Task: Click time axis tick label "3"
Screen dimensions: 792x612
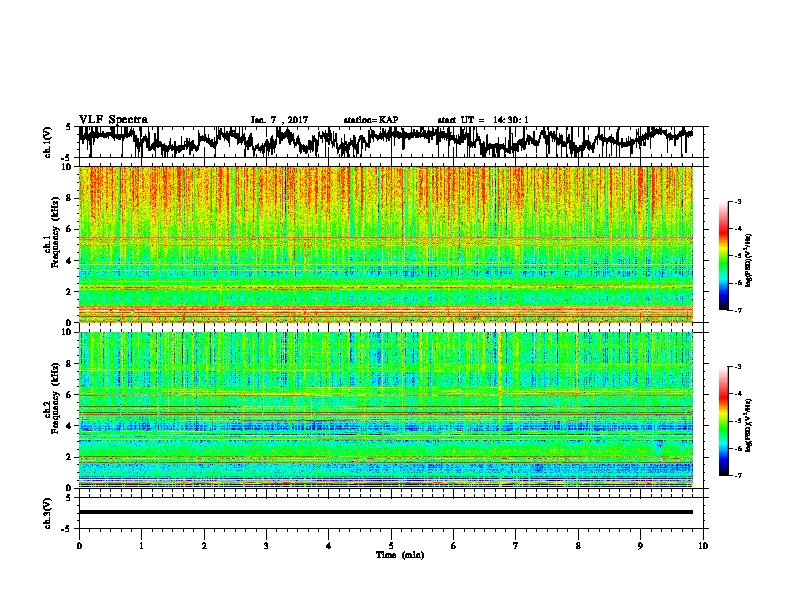Action: coord(266,546)
